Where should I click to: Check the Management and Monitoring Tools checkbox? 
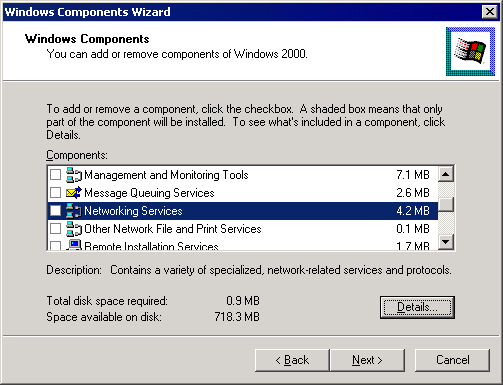coord(55,175)
